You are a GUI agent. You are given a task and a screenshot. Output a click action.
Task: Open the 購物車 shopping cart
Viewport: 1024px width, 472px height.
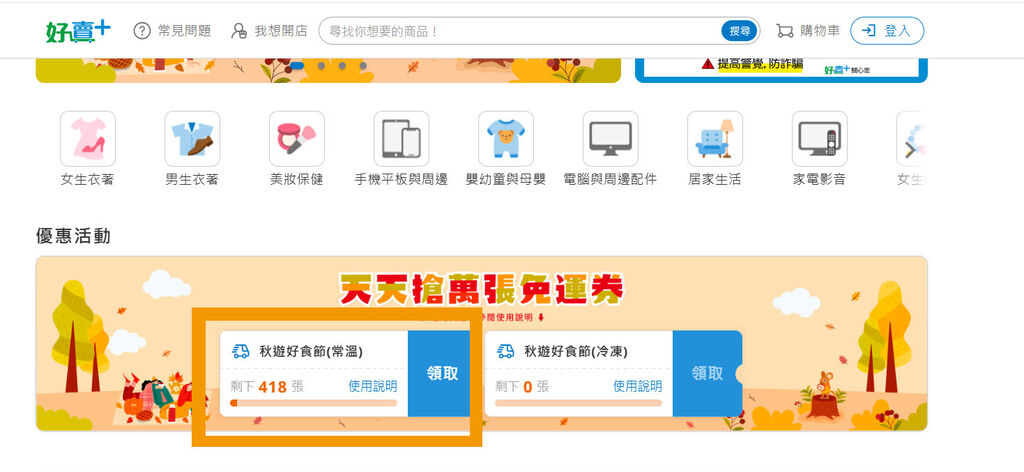(808, 31)
